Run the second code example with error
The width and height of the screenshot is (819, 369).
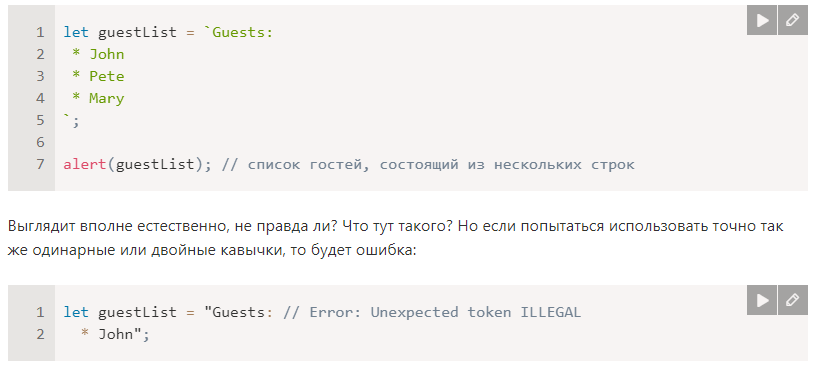[762, 300]
